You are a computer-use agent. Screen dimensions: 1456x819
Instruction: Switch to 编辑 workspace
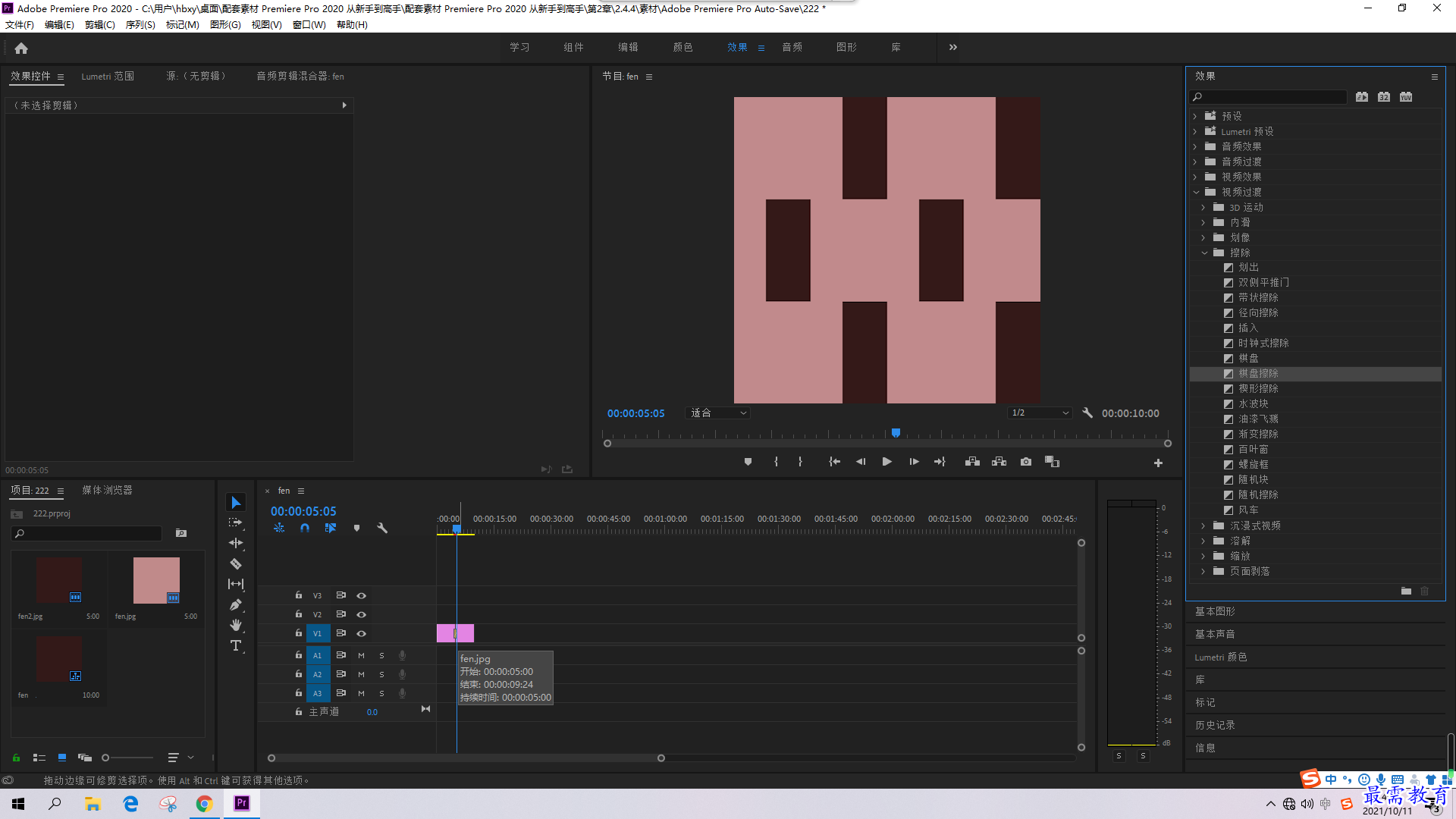coord(628,47)
